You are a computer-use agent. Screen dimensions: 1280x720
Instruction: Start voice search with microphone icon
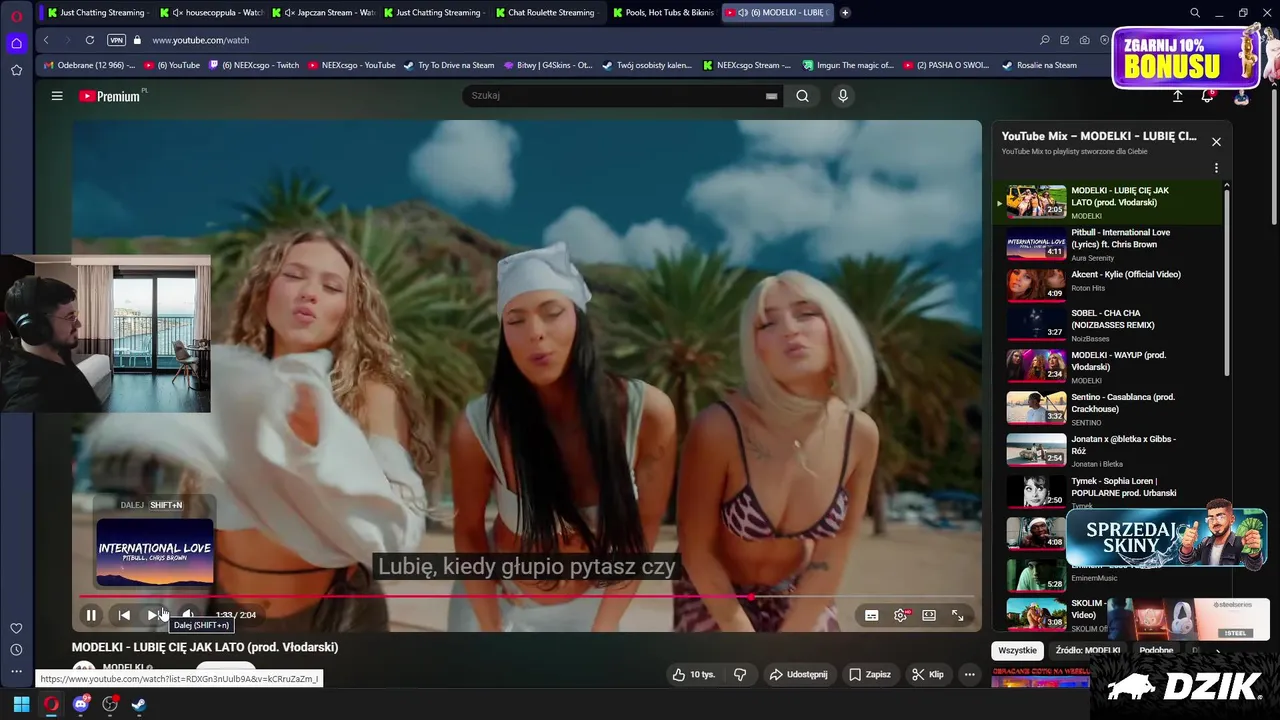(x=843, y=96)
